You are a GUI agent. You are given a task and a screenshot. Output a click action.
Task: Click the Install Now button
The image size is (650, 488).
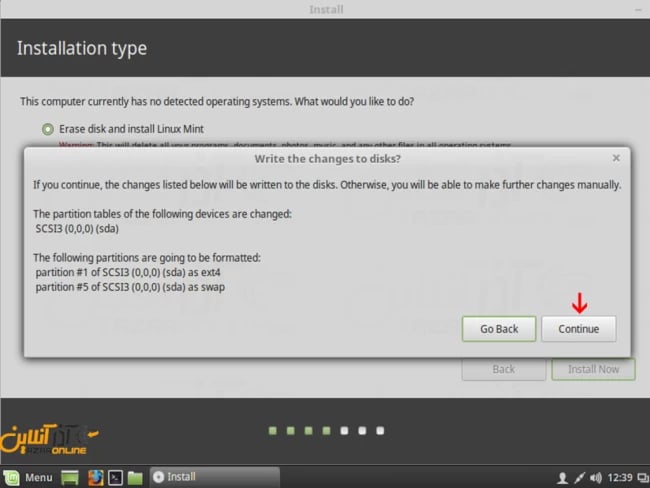coord(593,369)
